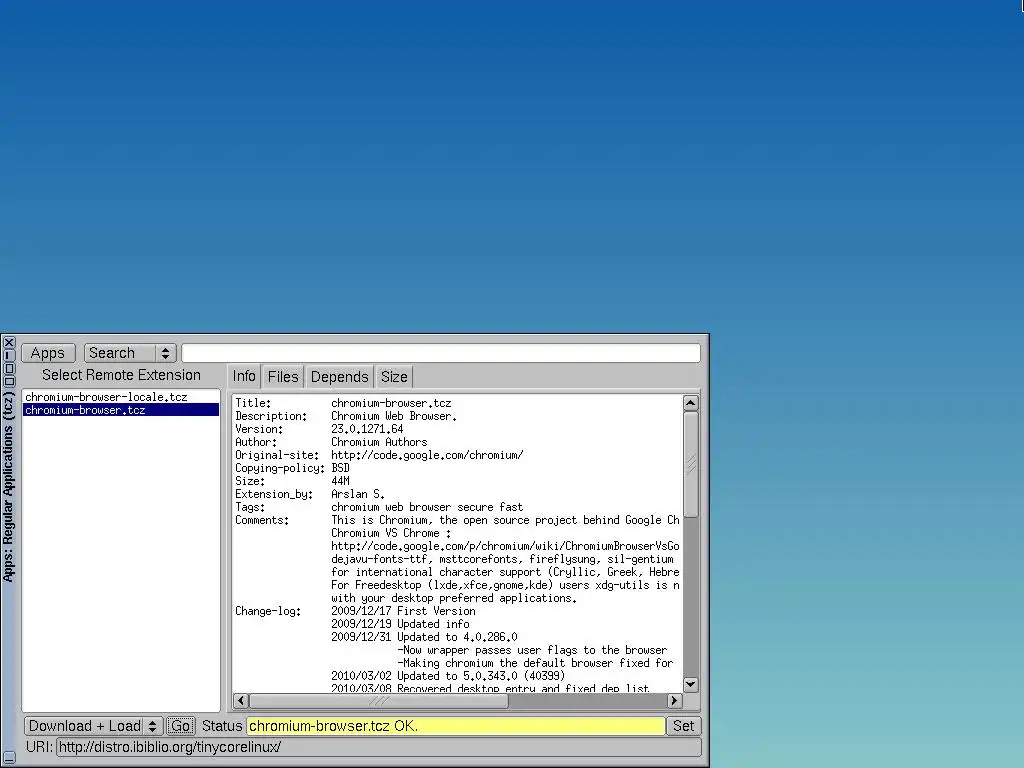Click the author text Chromium Authors

[379, 442]
